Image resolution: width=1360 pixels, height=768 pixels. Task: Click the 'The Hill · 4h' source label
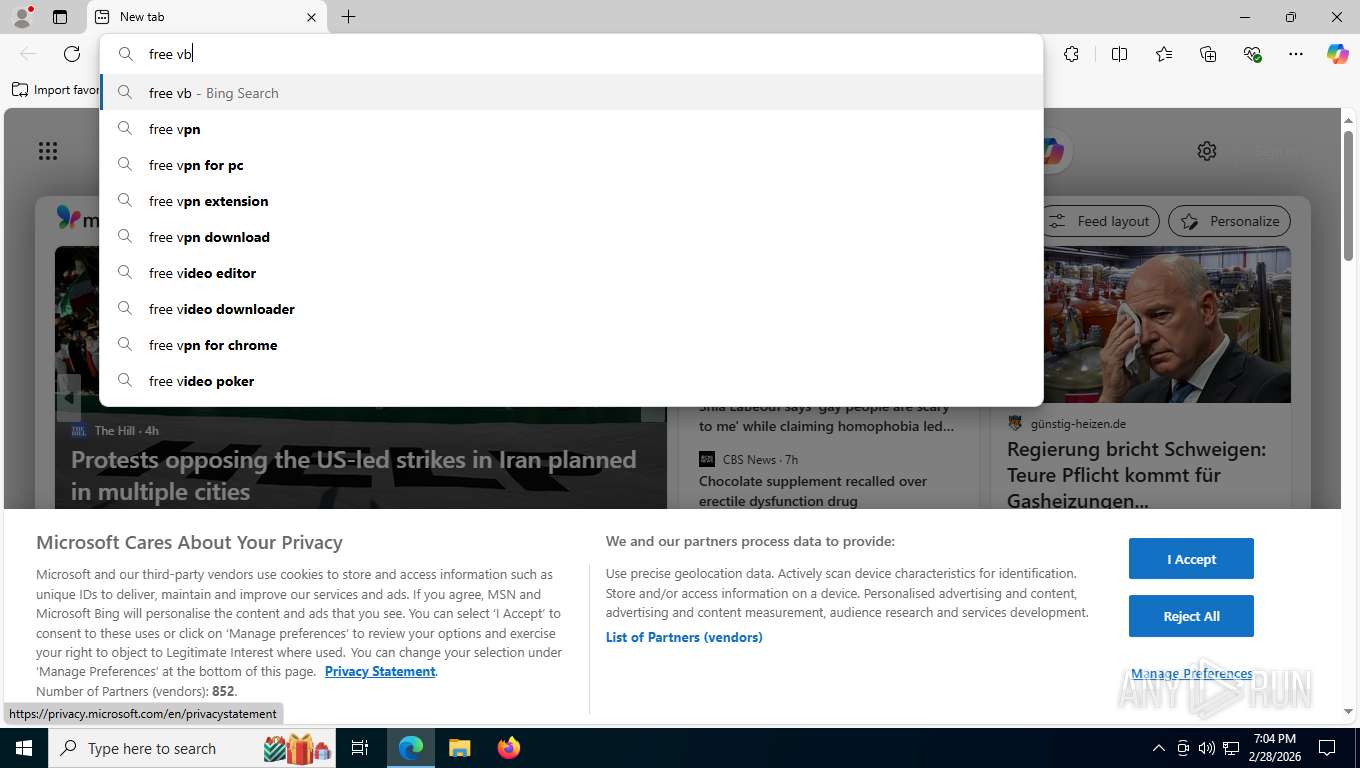click(115, 430)
